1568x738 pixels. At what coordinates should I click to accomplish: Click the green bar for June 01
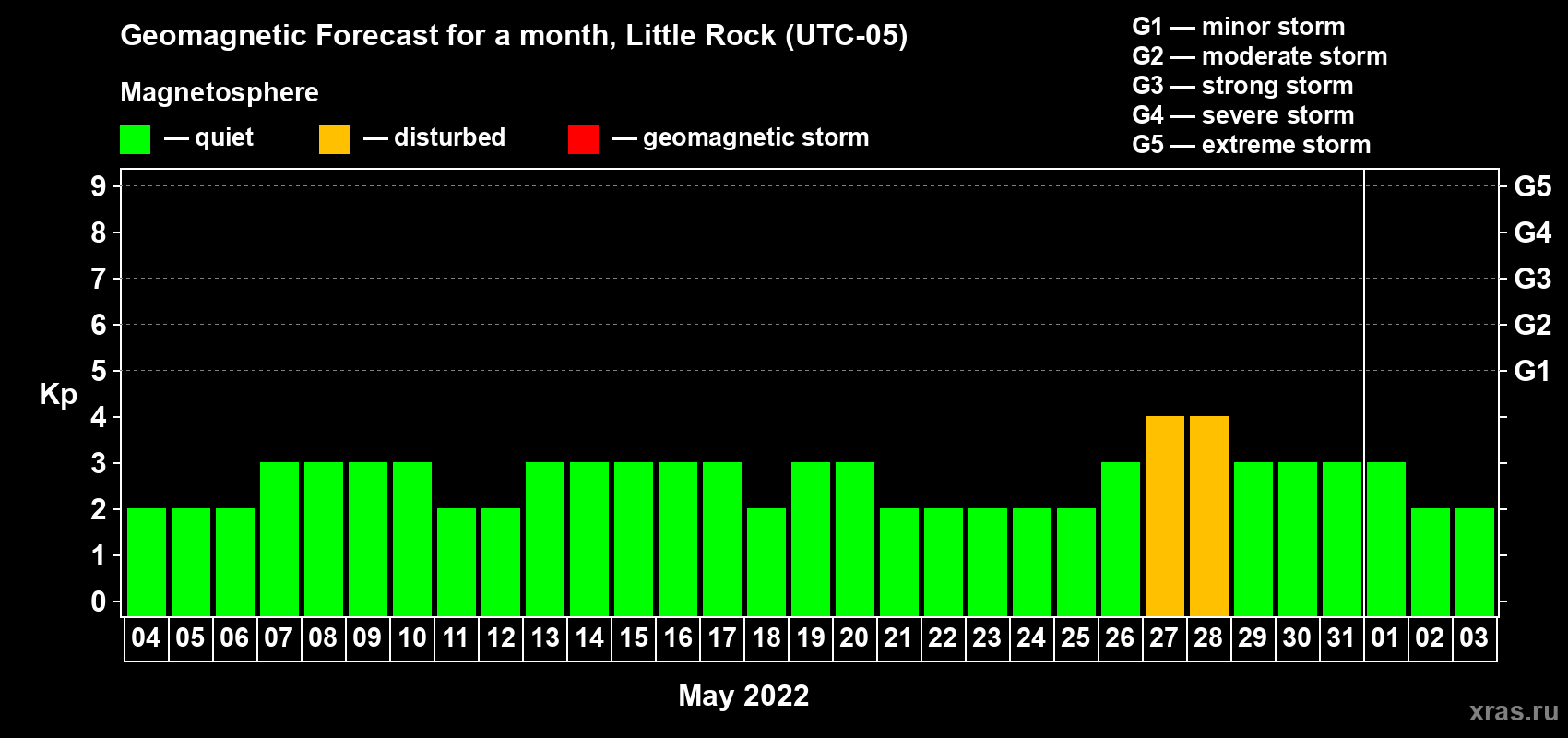(x=1386, y=539)
